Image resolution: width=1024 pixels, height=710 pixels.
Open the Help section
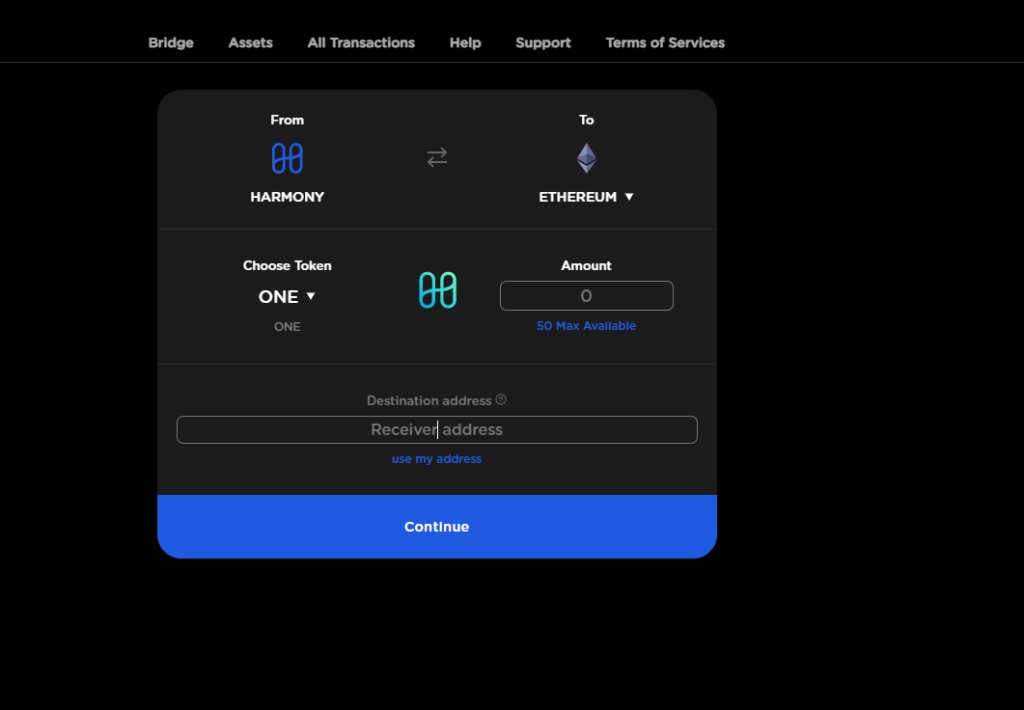pyautogui.click(x=464, y=42)
